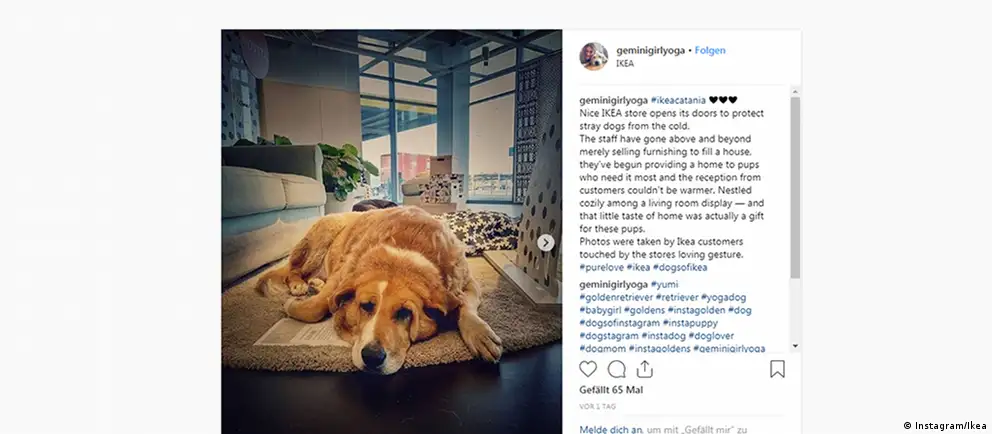This screenshot has height=434, width=992.
Task: Share the post with share icon
Action: click(x=644, y=369)
